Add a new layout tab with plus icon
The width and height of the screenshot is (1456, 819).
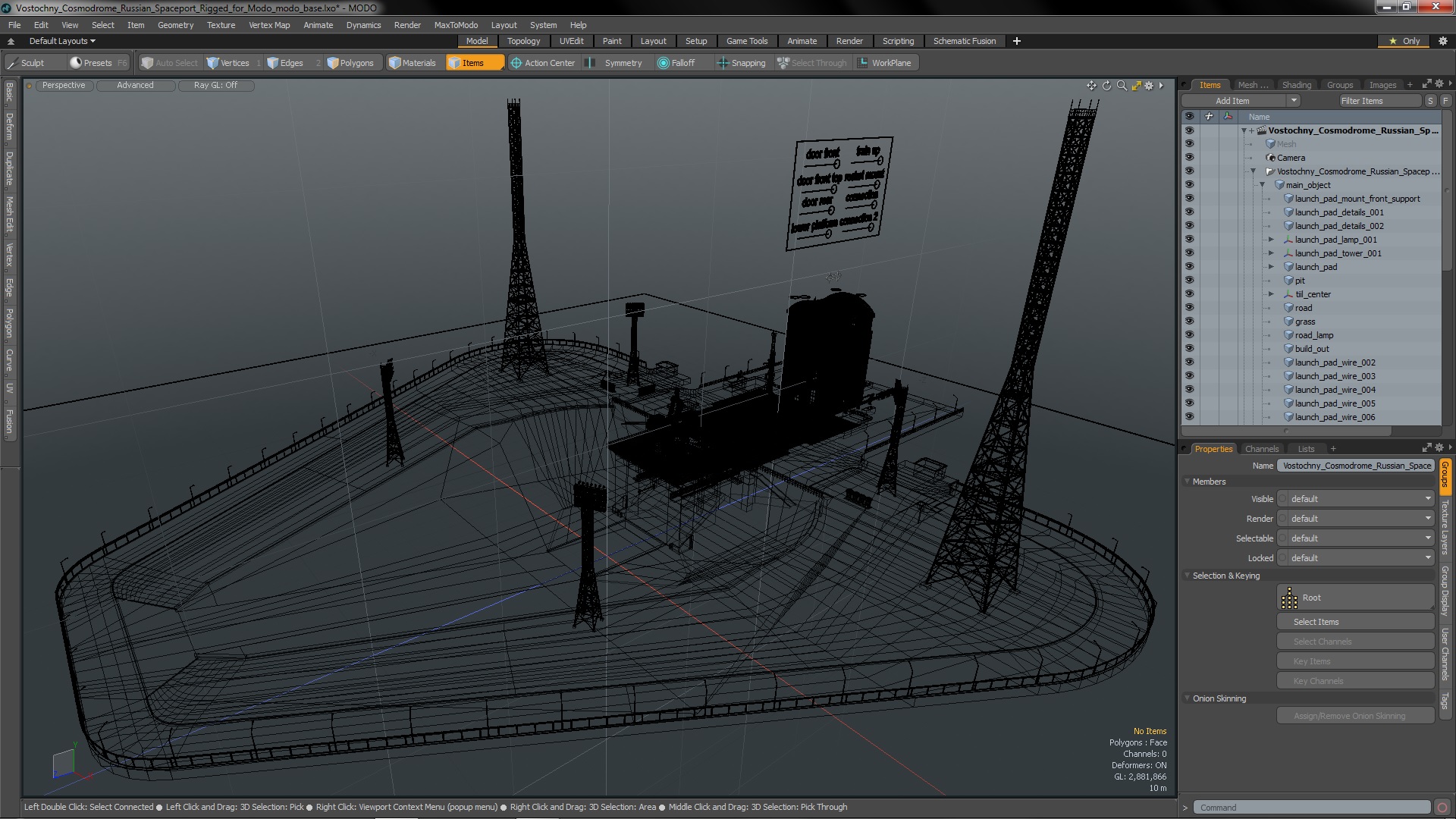[1017, 41]
